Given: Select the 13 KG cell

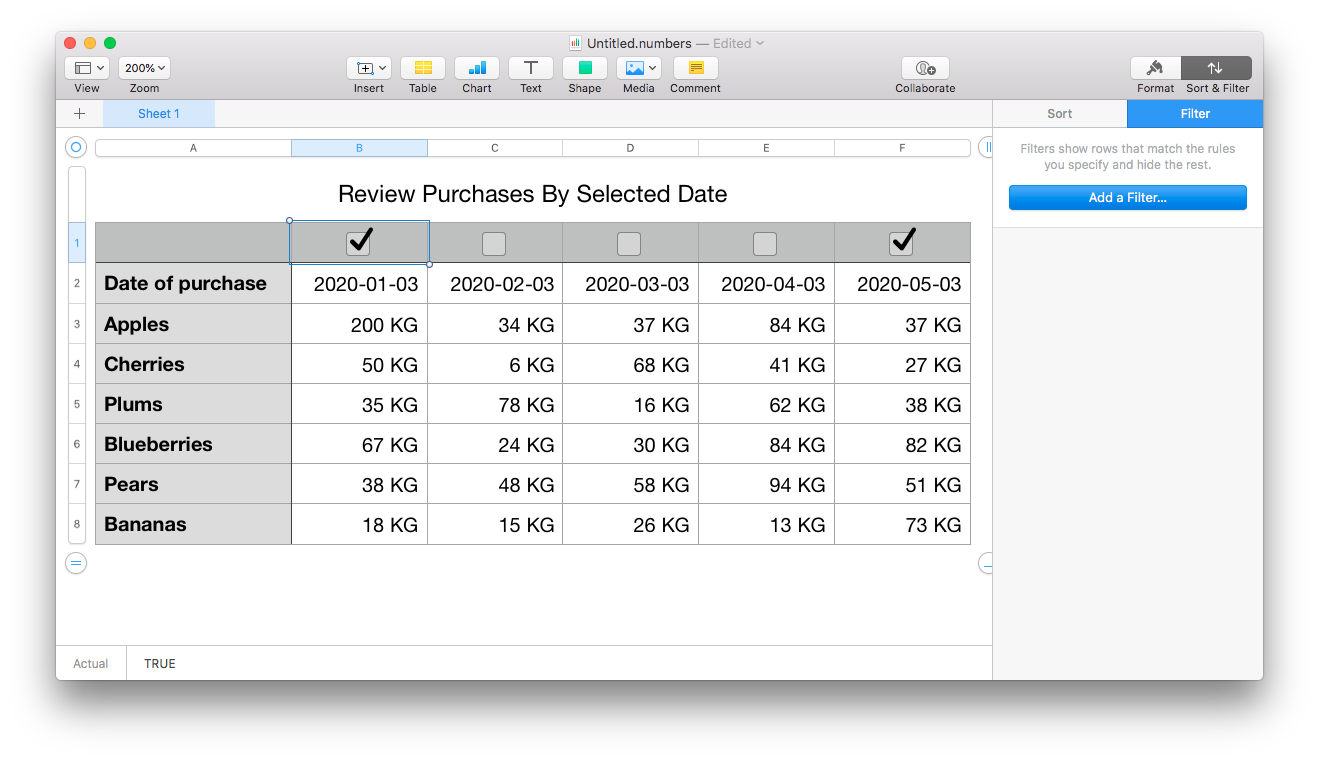Looking at the screenshot, I should (x=767, y=524).
